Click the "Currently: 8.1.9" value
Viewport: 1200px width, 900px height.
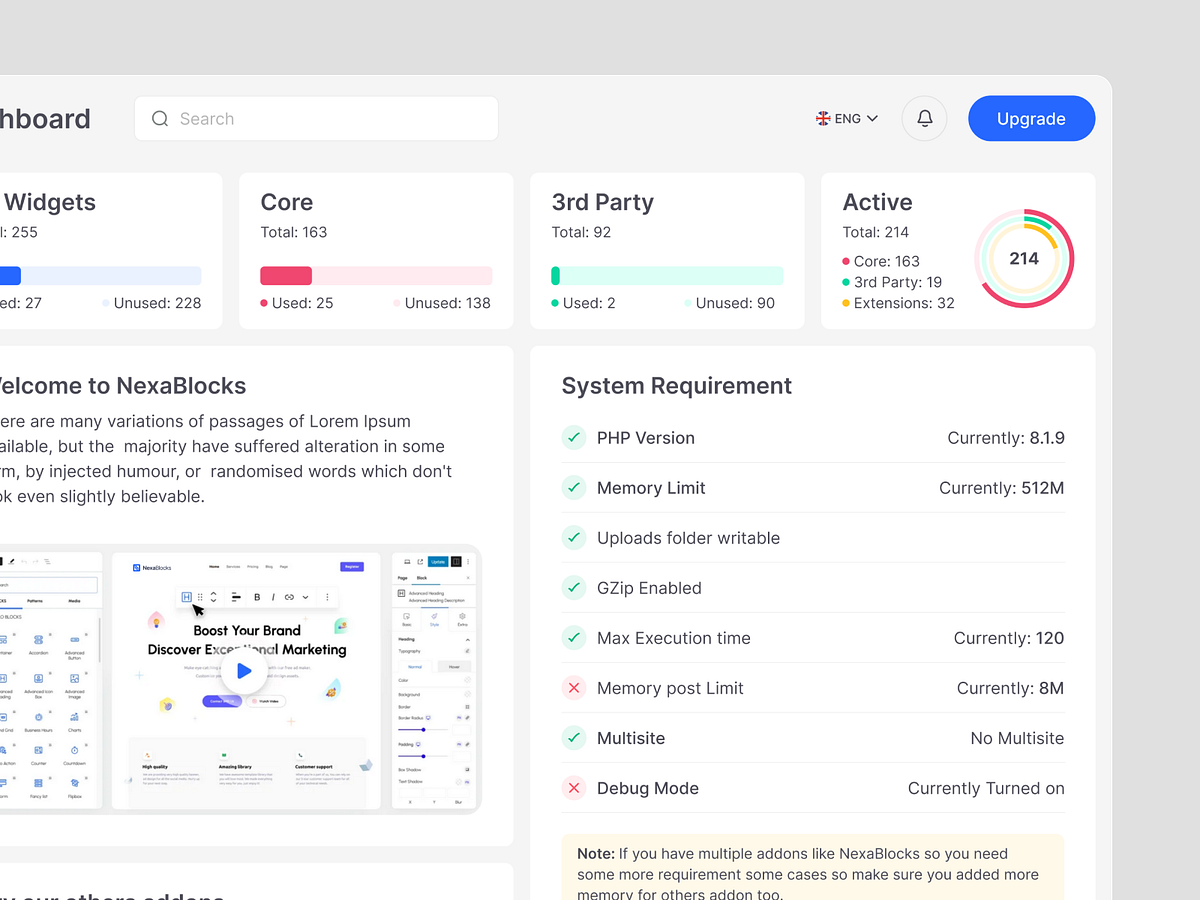(x=1006, y=438)
